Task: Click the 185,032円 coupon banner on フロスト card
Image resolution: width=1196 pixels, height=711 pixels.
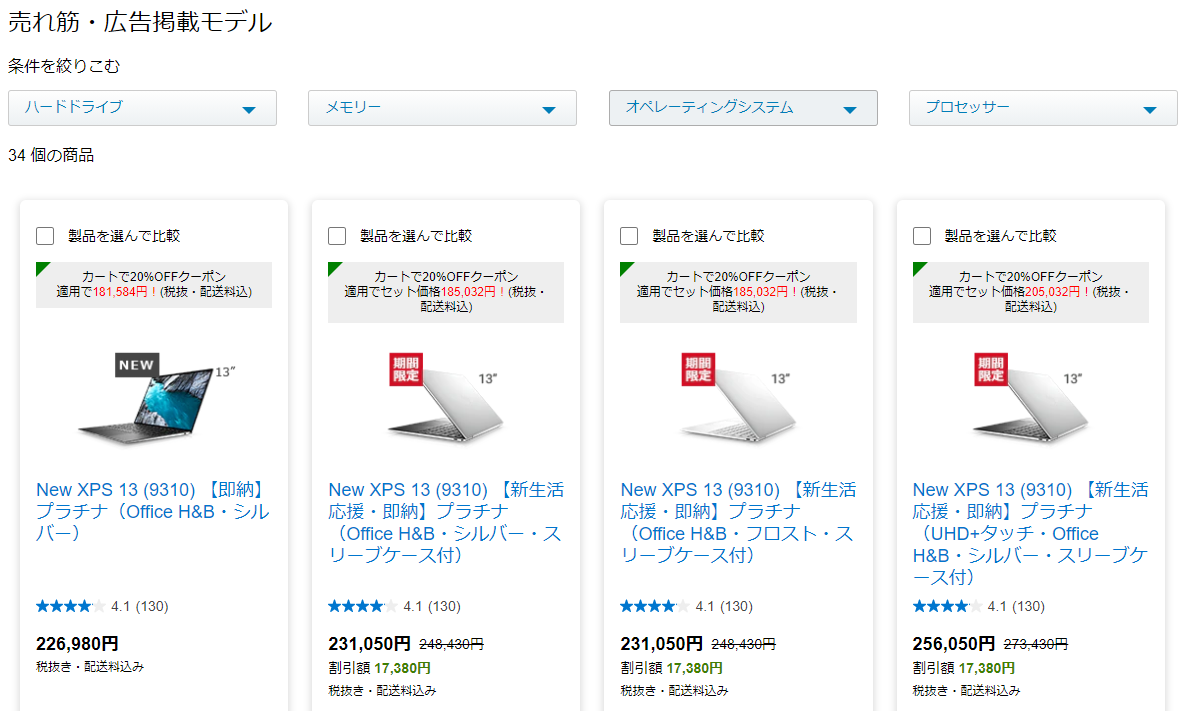Action: coord(738,292)
